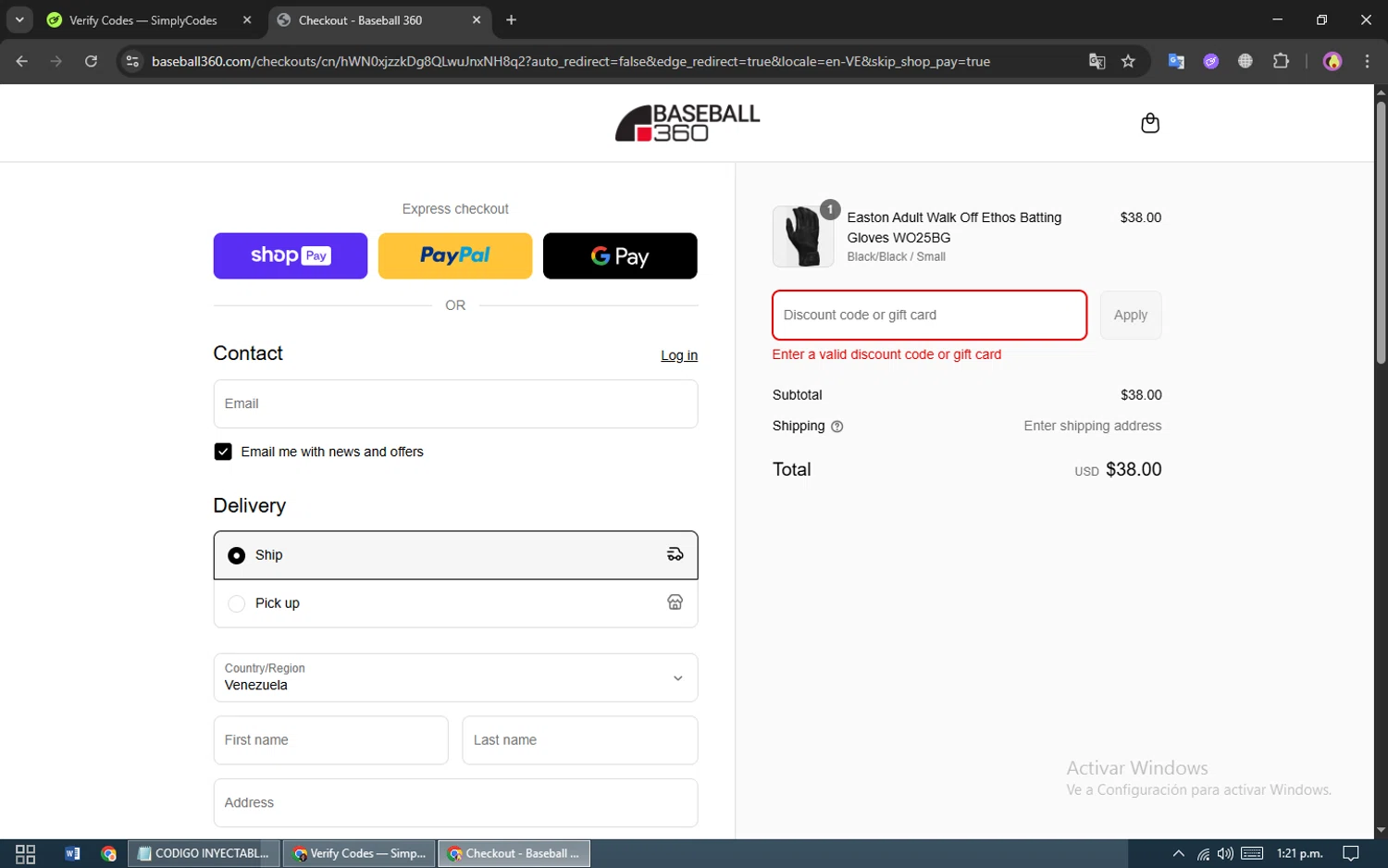This screenshot has width=1388, height=868.
Task: Open the browser extensions puzzle icon
Action: coord(1281,61)
